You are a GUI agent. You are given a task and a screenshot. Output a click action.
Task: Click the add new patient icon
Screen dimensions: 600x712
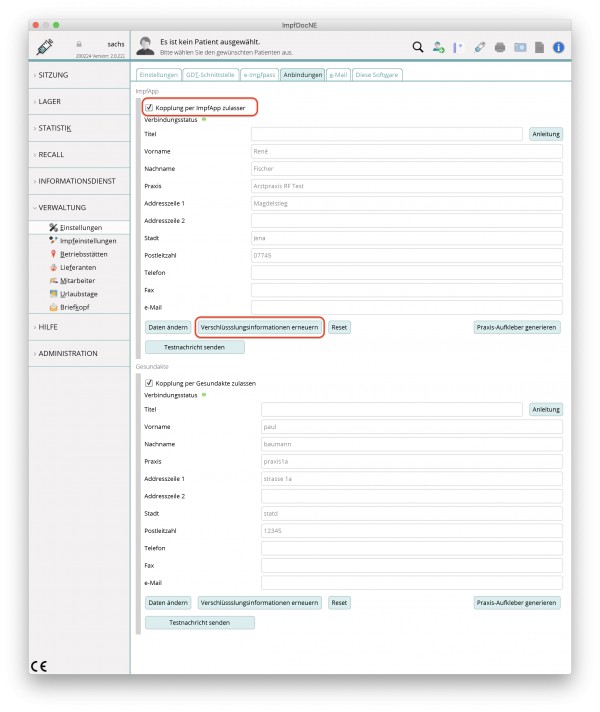tap(438, 47)
